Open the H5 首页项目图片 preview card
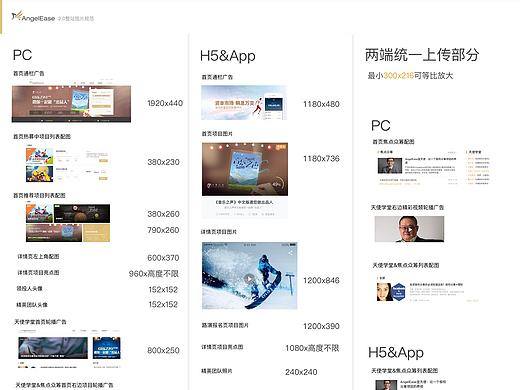The width and height of the screenshot is (520, 390). (245, 180)
